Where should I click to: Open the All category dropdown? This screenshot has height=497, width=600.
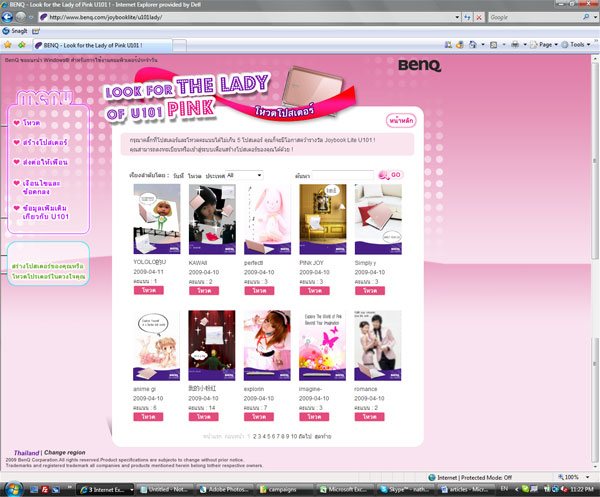pyautogui.click(x=244, y=175)
